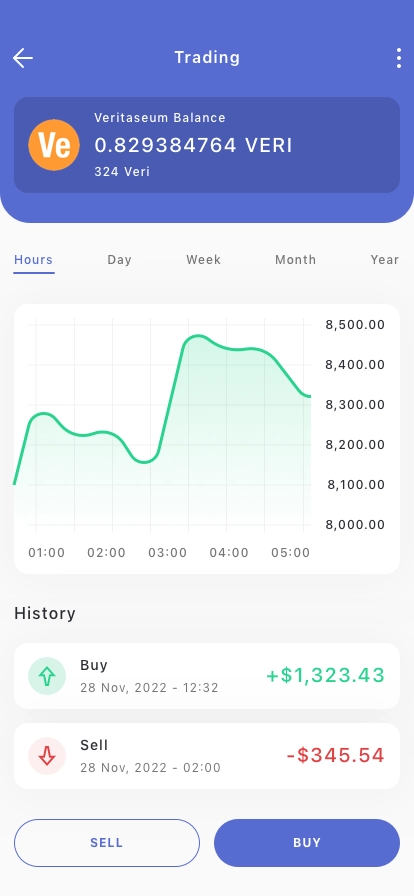The image size is (414, 896).
Task: Select the 01:00 label on the chart axis
Action: tap(47, 553)
